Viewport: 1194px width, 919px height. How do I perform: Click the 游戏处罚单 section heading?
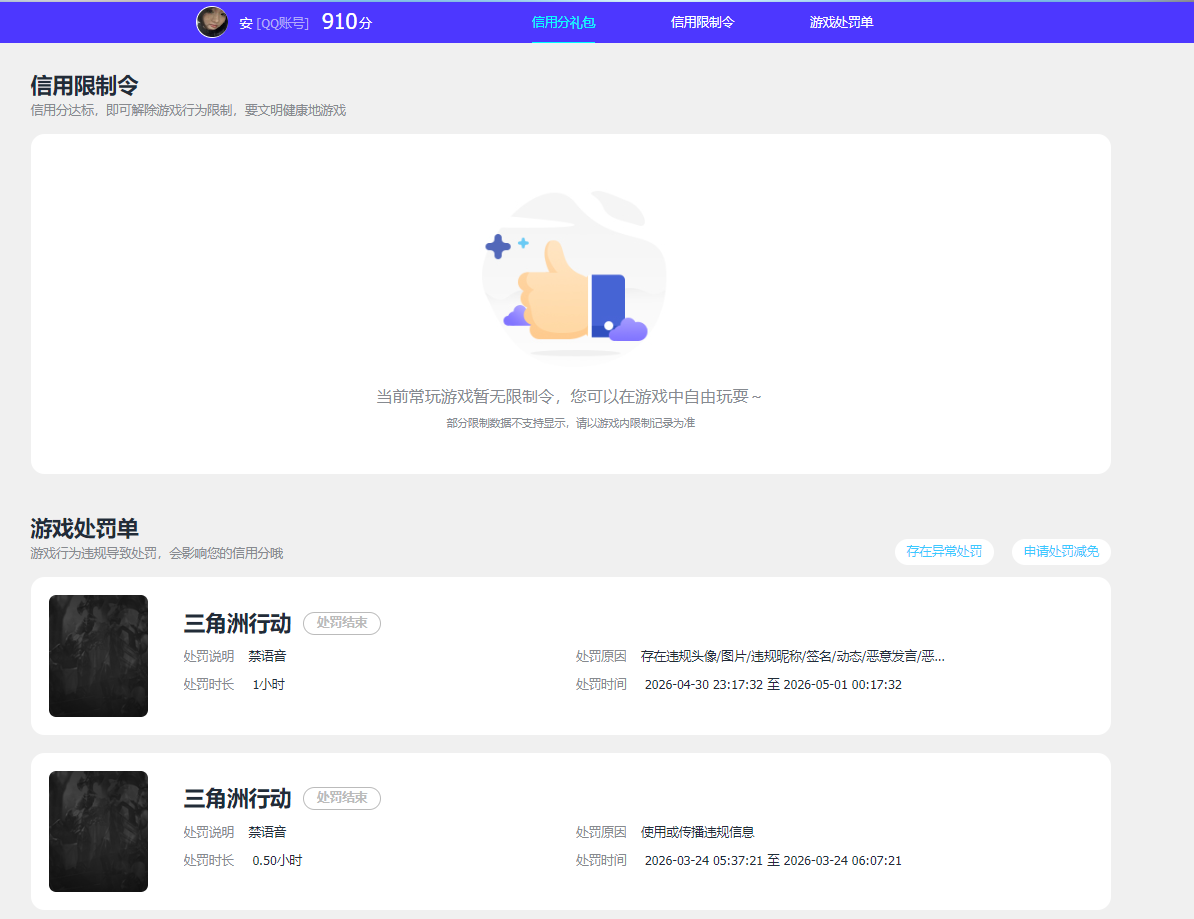click(x=85, y=528)
